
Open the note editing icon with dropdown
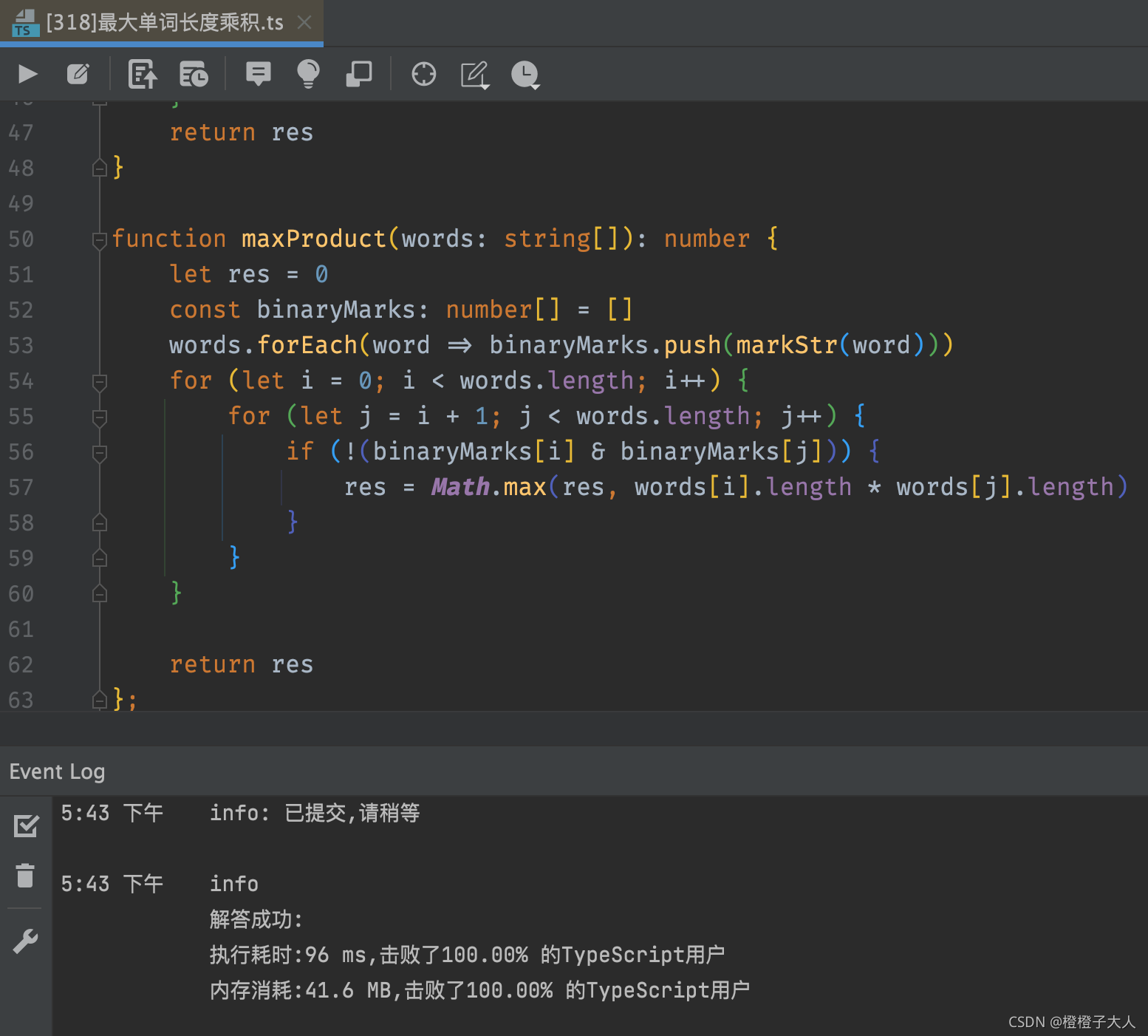tap(475, 75)
